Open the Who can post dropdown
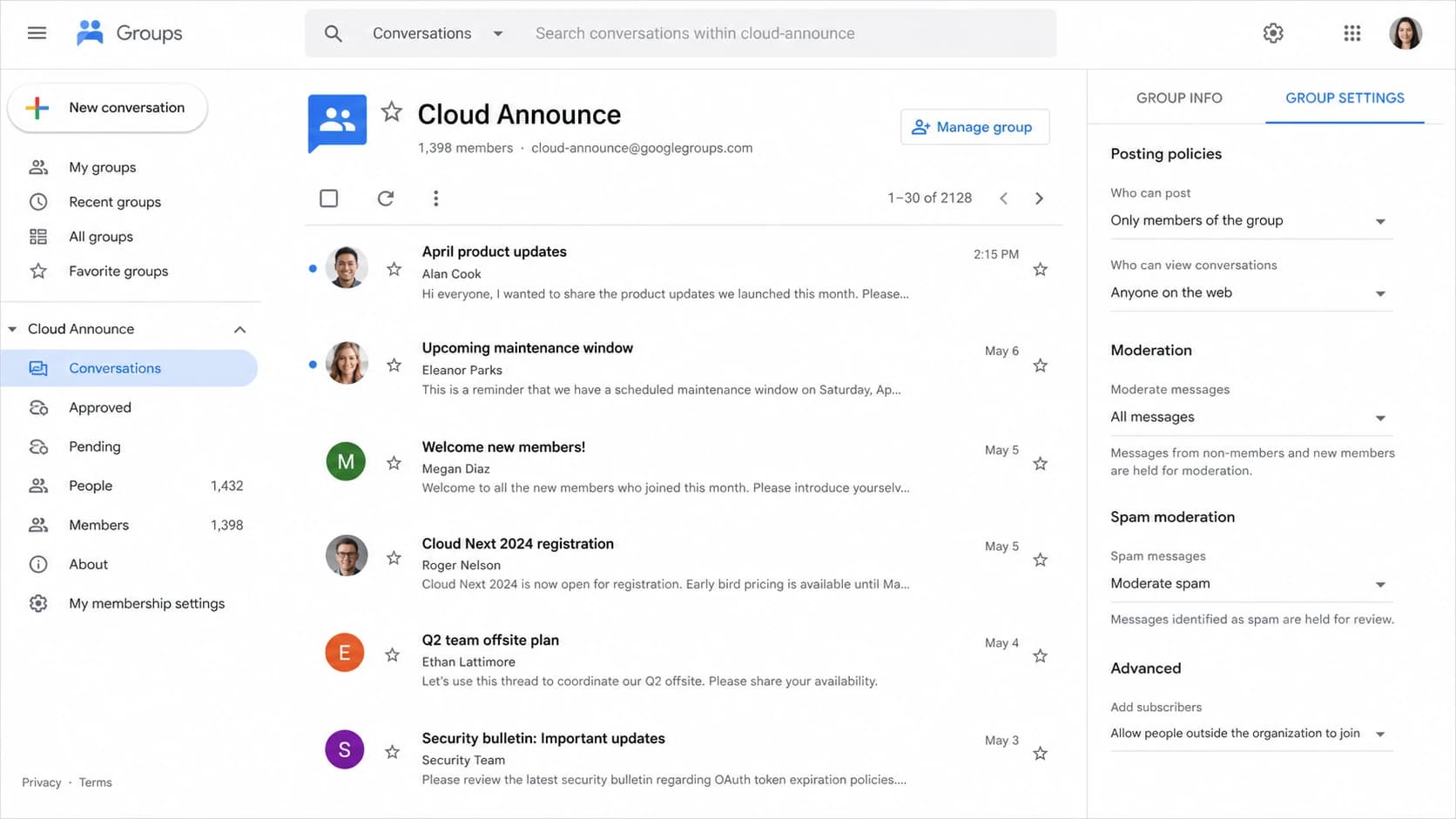This screenshot has width=1456, height=819. pos(1250,221)
